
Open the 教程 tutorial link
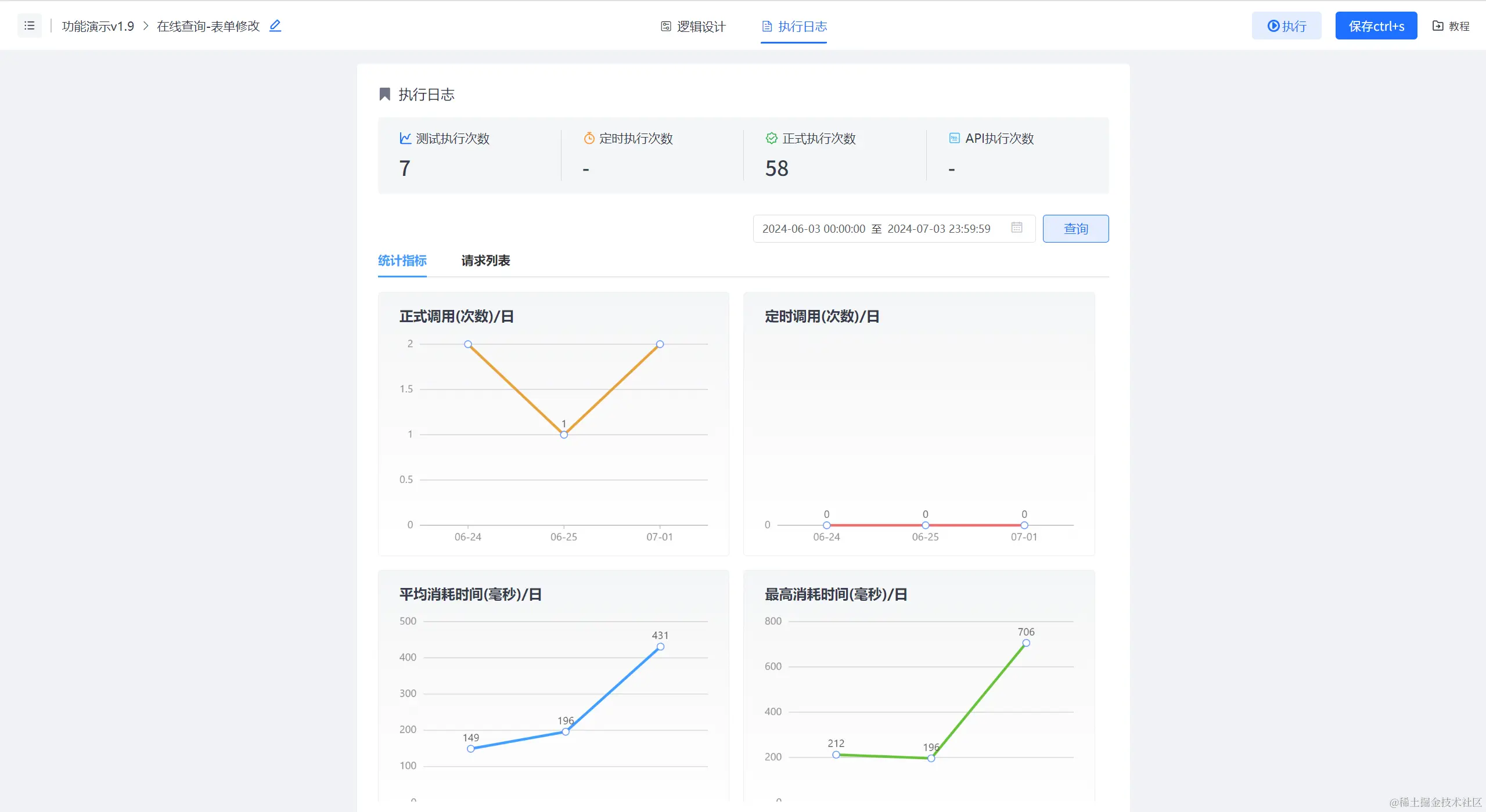pos(1451,26)
